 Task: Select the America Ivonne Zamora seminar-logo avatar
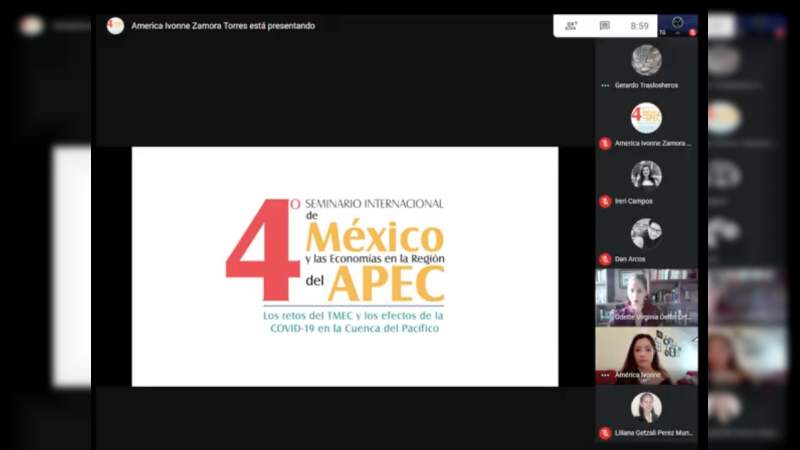click(646, 118)
